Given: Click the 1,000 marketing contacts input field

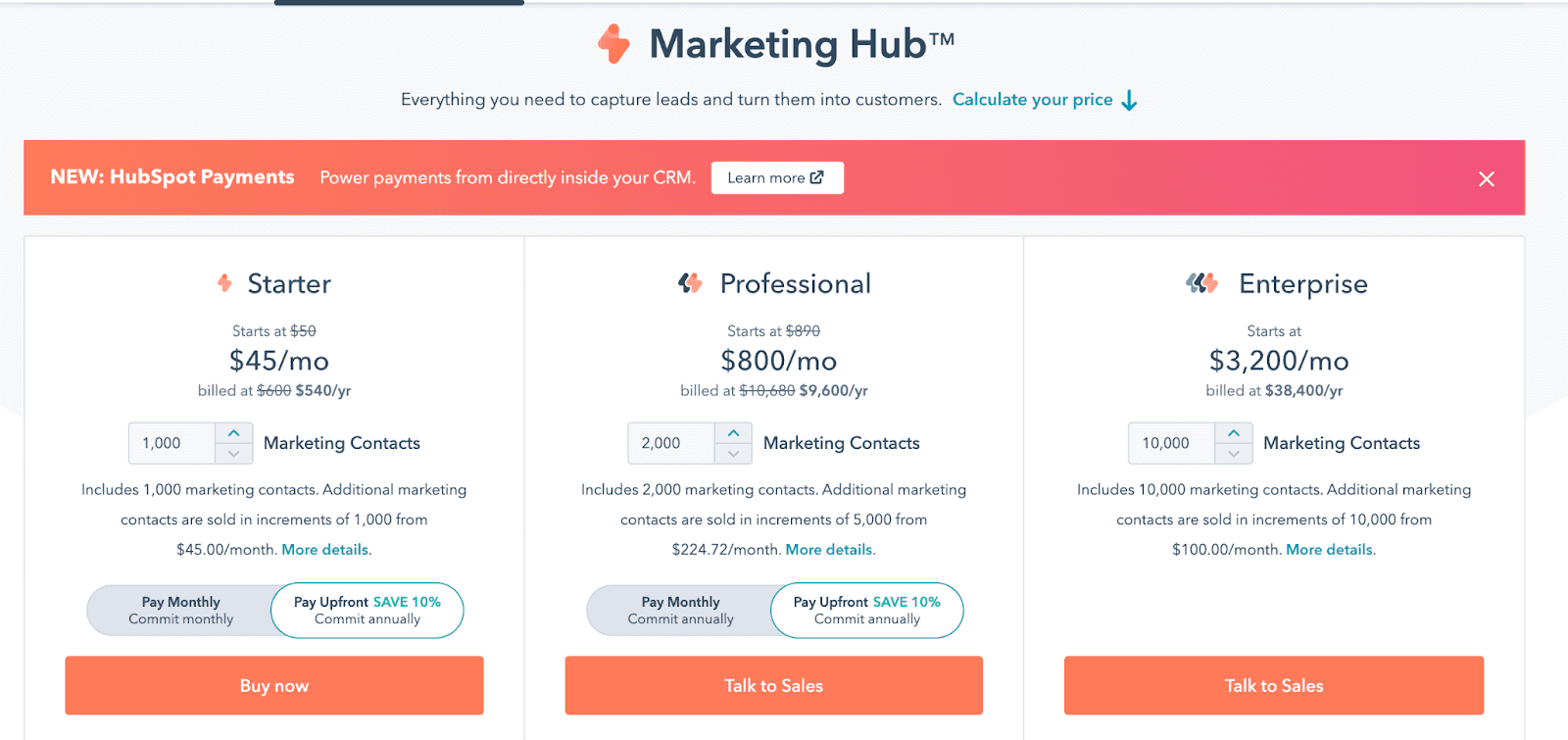Looking at the screenshot, I should [171, 443].
